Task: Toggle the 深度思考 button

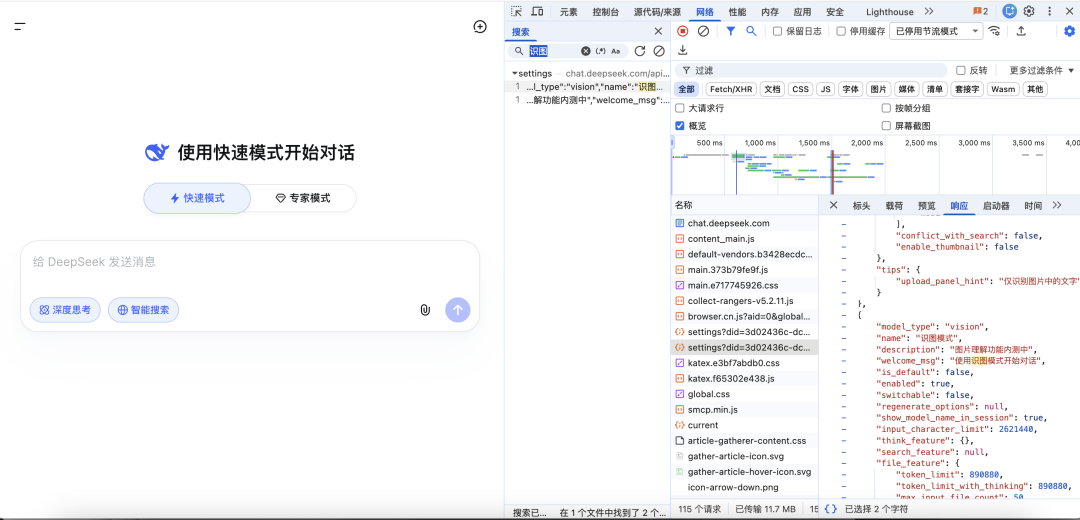Action: 65,310
